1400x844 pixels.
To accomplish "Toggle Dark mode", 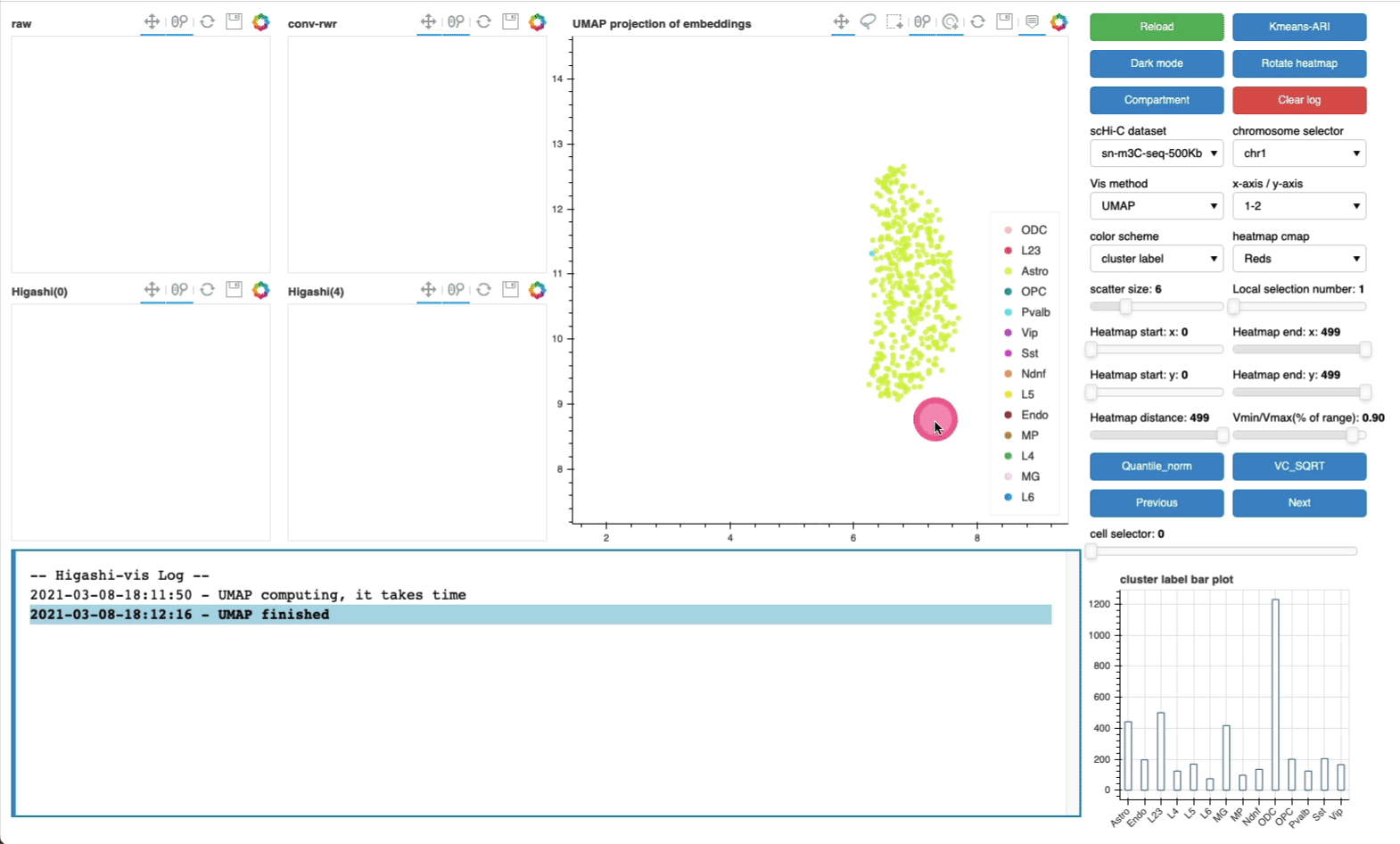I will click(x=1157, y=63).
